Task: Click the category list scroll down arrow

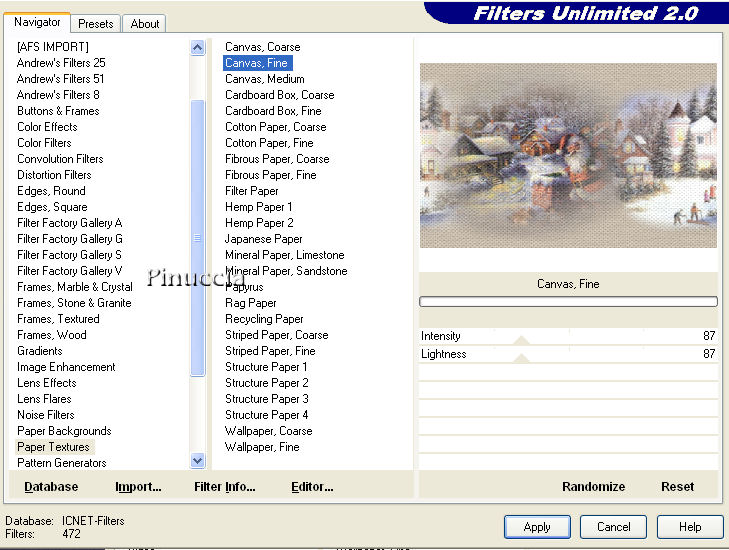Action: 198,461
